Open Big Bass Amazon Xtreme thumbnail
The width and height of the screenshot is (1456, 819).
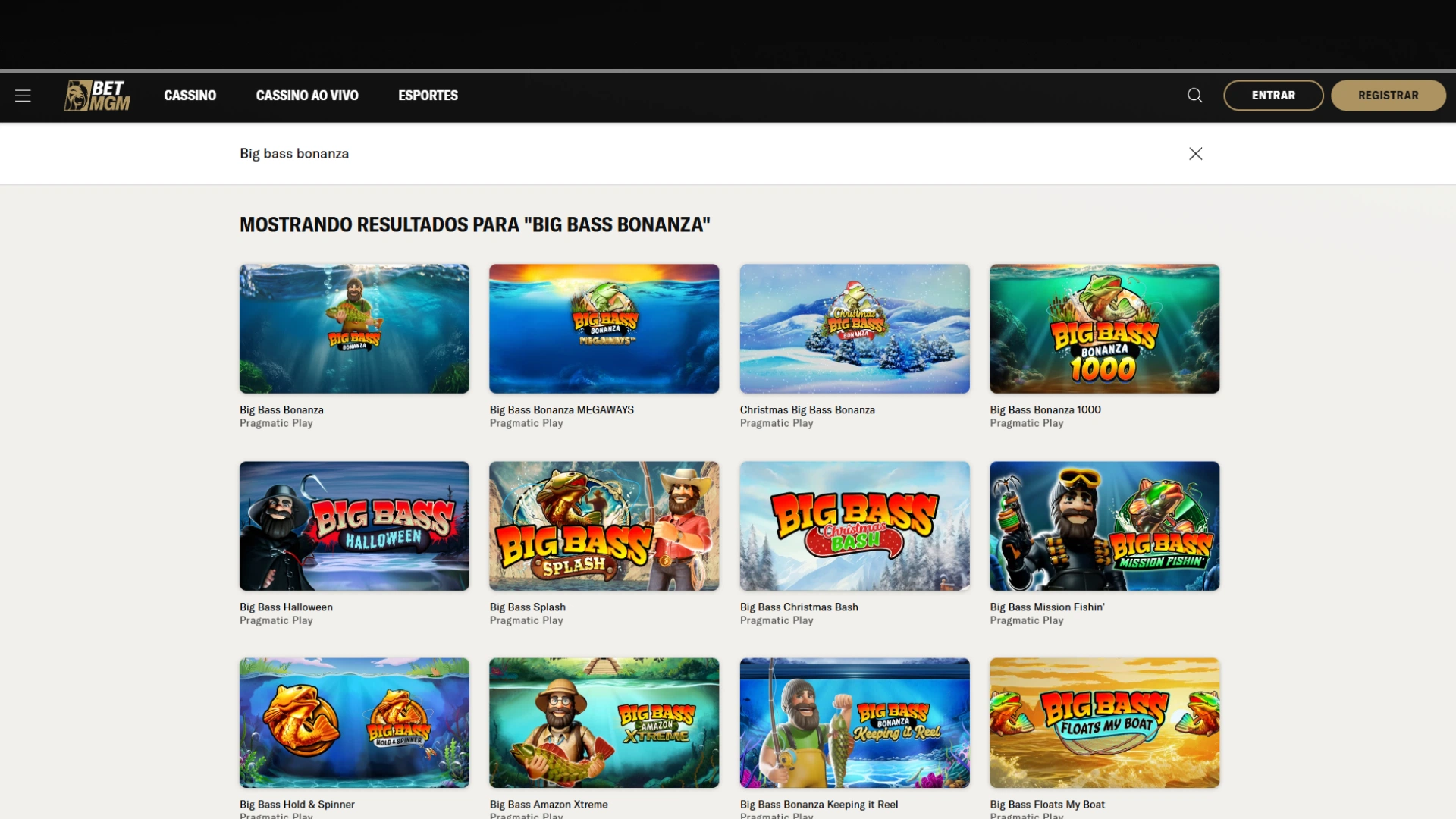pyautogui.click(x=604, y=722)
